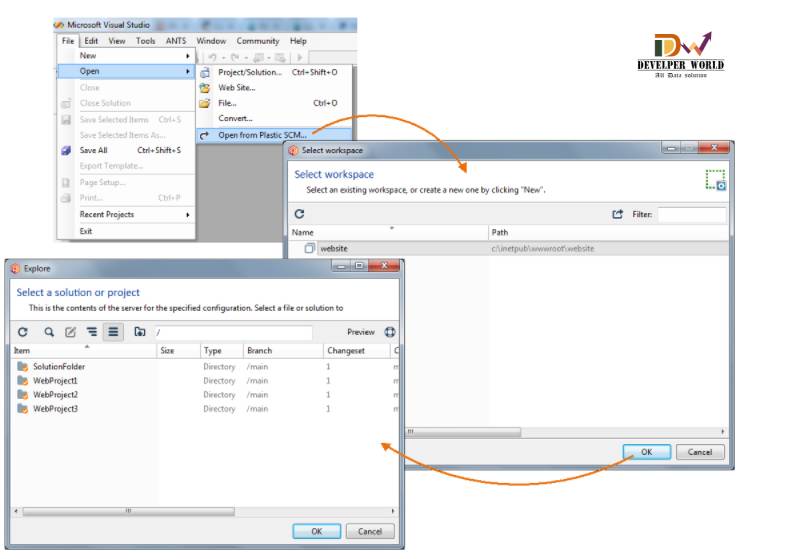Choose Open from Plastic SCM...

pyautogui.click(x=274, y=135)
